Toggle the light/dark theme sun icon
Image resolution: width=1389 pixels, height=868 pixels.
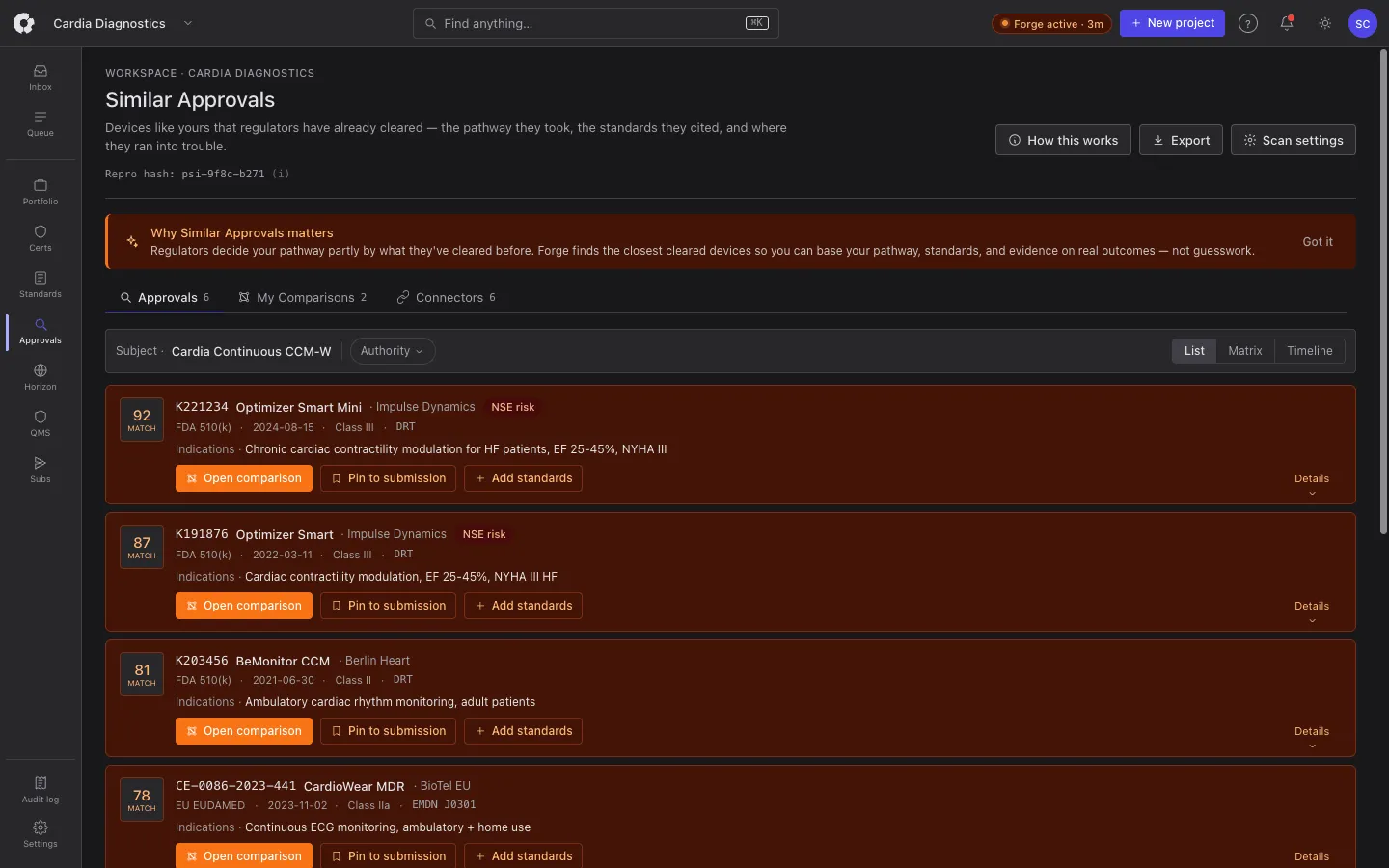1325,23
